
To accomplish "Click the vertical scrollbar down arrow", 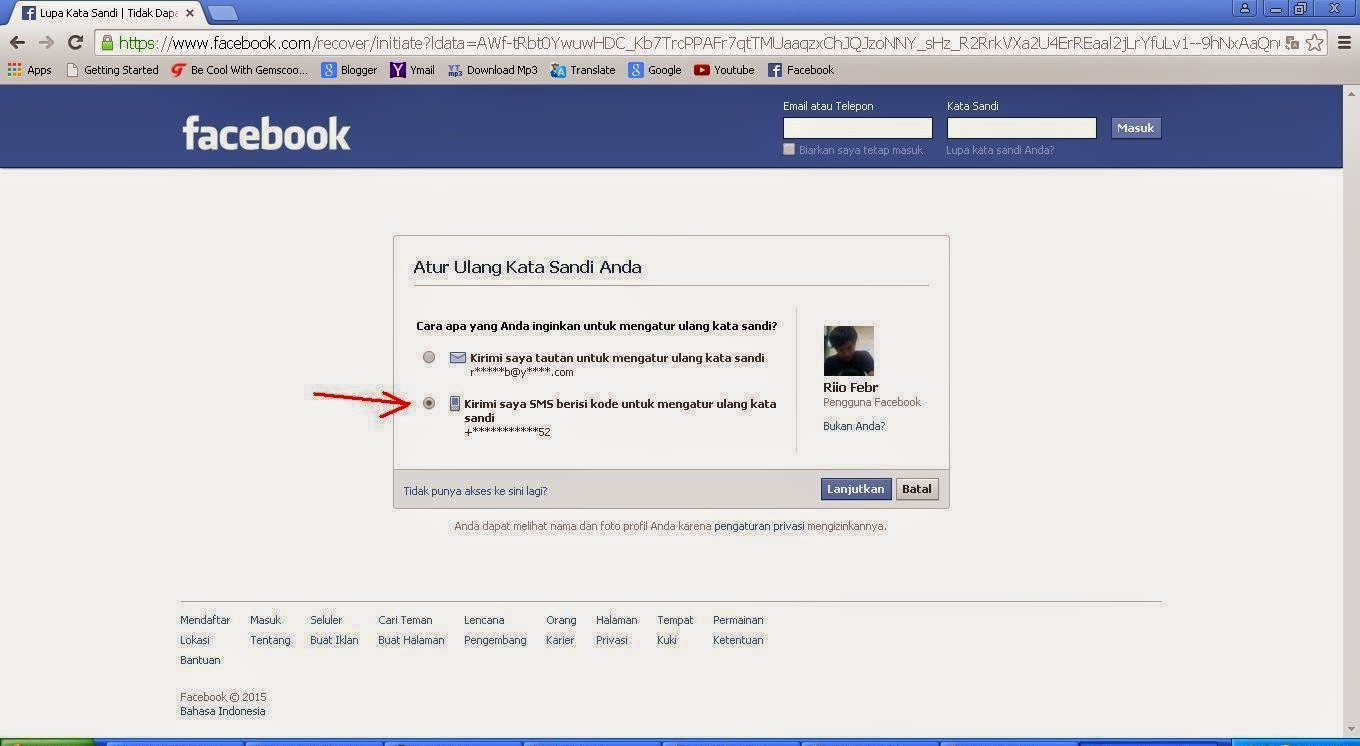I will click(x=1351, y=730).
